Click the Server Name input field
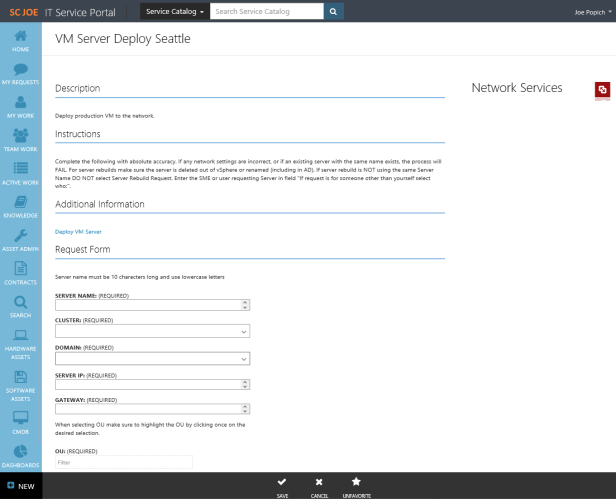 [147, 305]
